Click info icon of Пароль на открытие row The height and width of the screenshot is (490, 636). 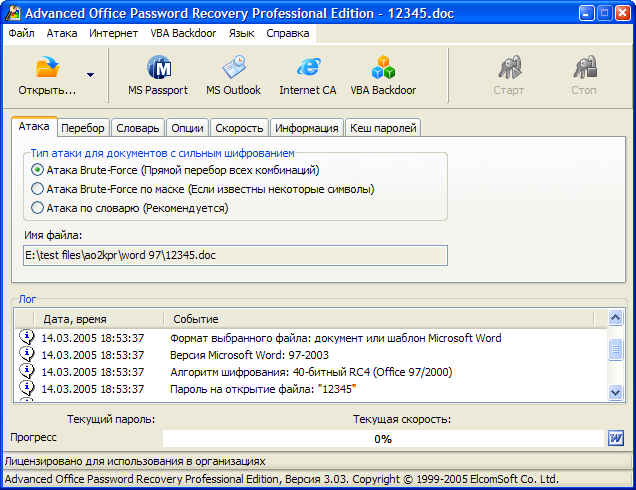pos(27,388)
